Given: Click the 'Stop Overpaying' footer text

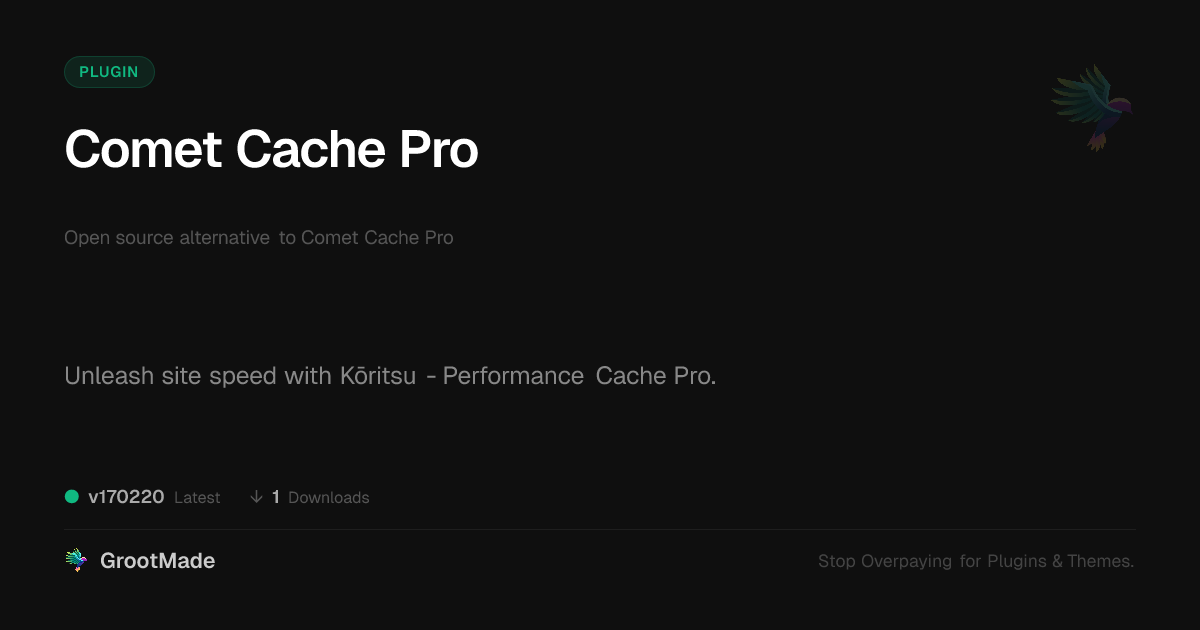Looking at the screenshot, I should pyautogui.click(x=885, y=562).
